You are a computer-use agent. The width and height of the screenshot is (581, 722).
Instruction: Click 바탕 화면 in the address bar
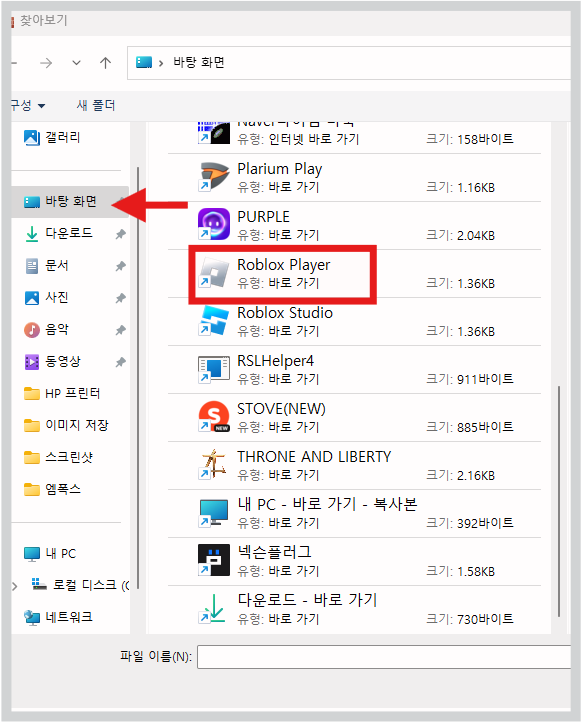[x=199, y=62]
